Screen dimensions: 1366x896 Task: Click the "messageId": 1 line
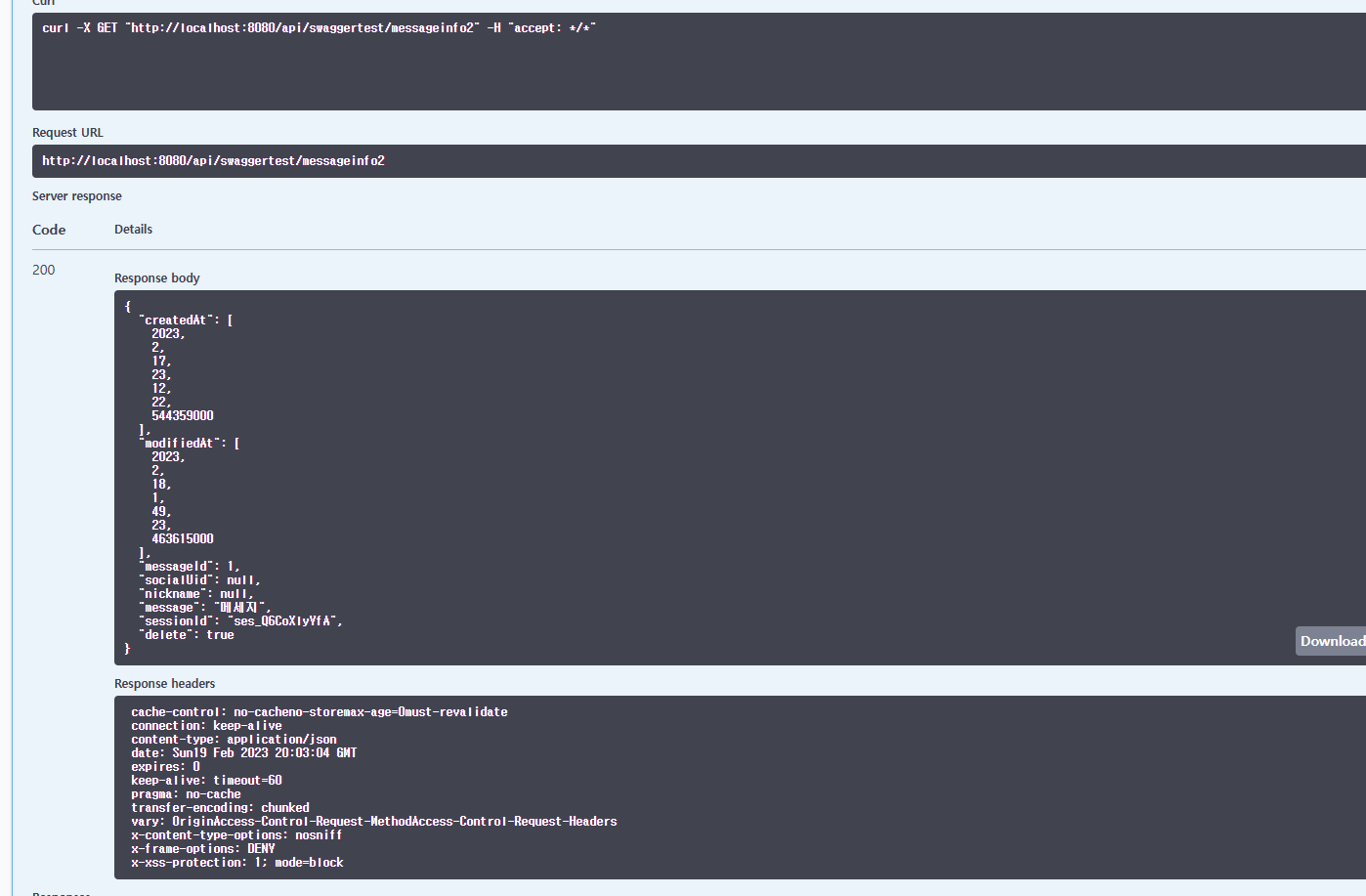(x=190, y=566)
